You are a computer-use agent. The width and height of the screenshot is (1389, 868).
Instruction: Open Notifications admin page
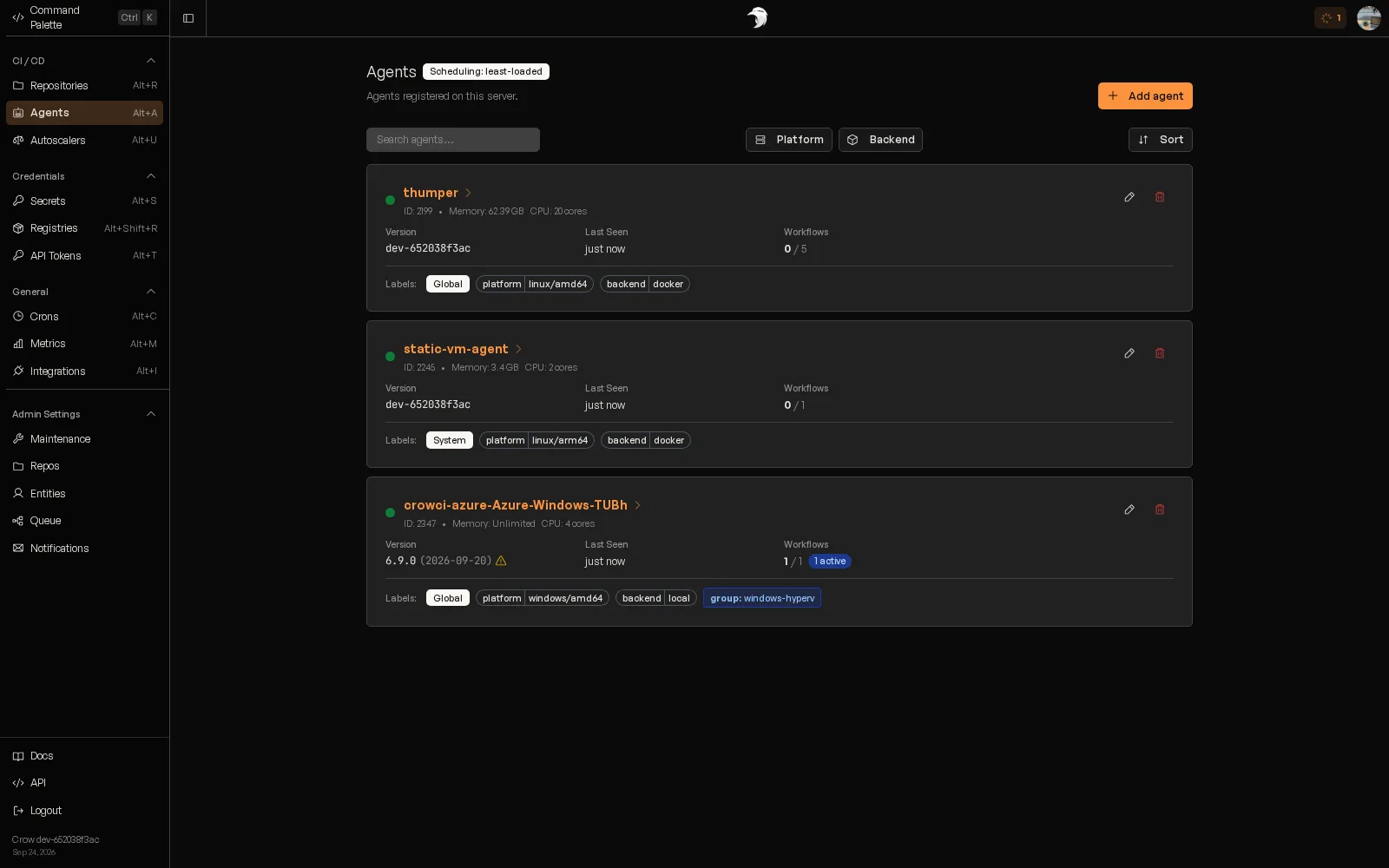click(x=84, y=549)
